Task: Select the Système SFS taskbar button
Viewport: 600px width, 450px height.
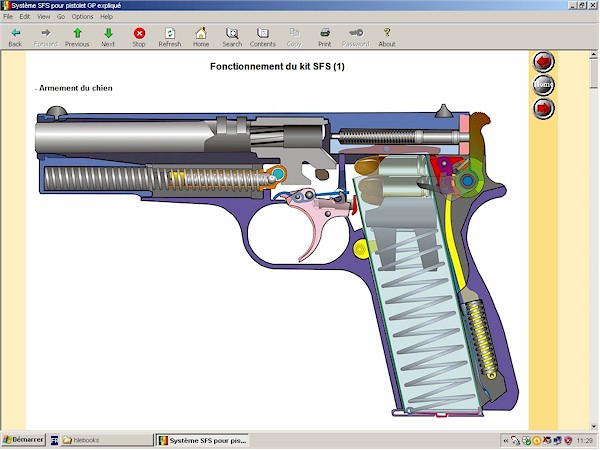Action: pyautogui.click(x=203, y=440)
